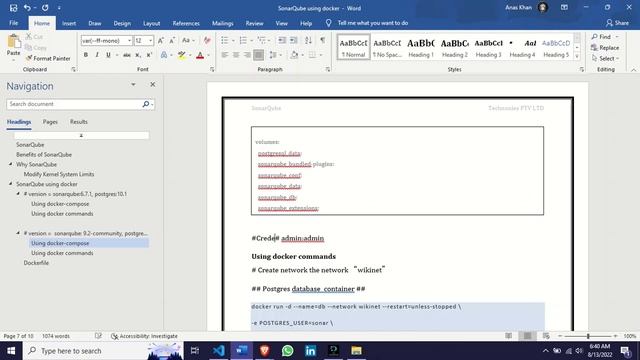Align text left
The image size is (640, 360).
coord(224,55)
